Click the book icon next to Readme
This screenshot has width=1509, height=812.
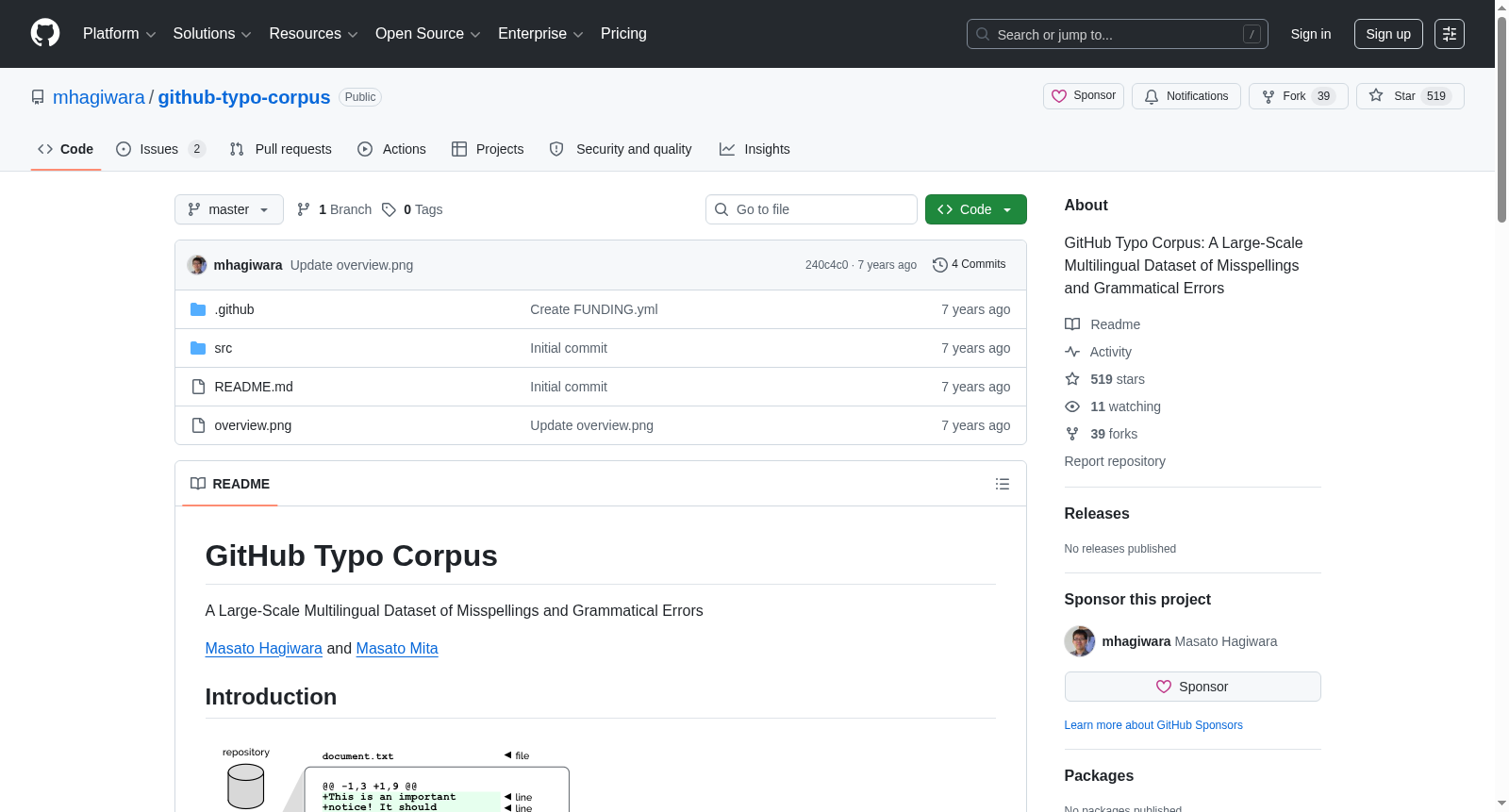(1072, 324)
